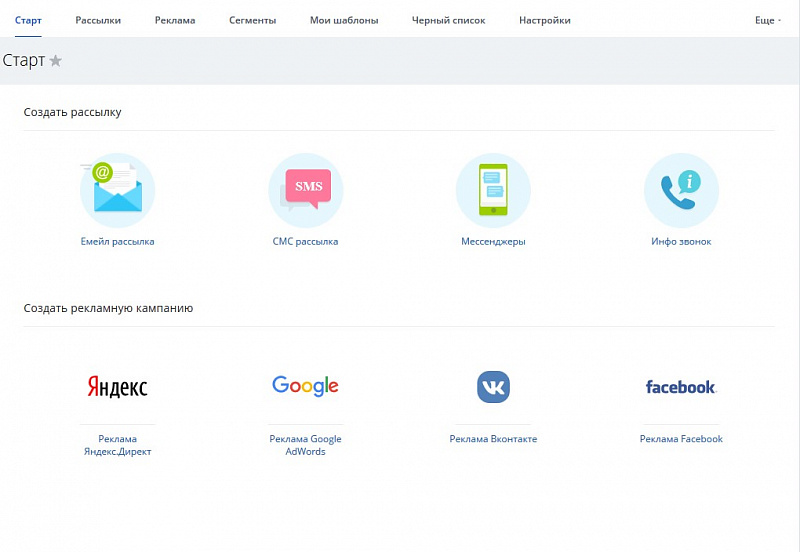Open the Настройки tab
800x552 pixels.
(x=545, y=20)
